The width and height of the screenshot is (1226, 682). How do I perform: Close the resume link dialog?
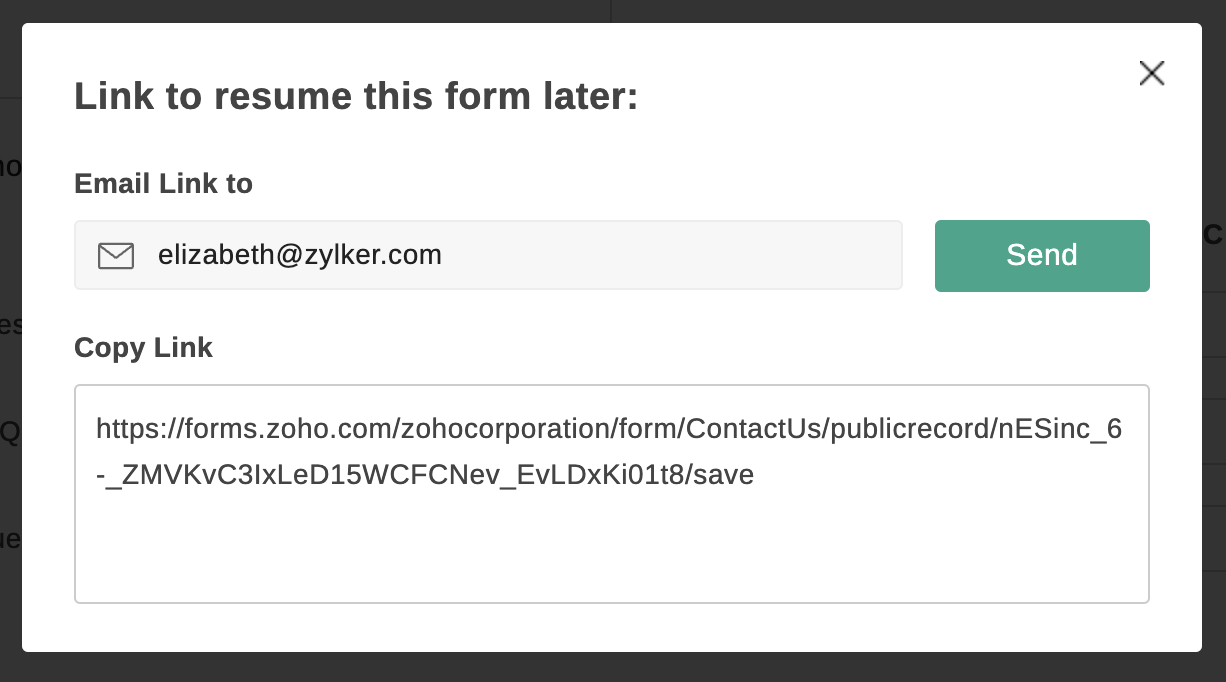pyautogui.click(x=1152, y=73)
